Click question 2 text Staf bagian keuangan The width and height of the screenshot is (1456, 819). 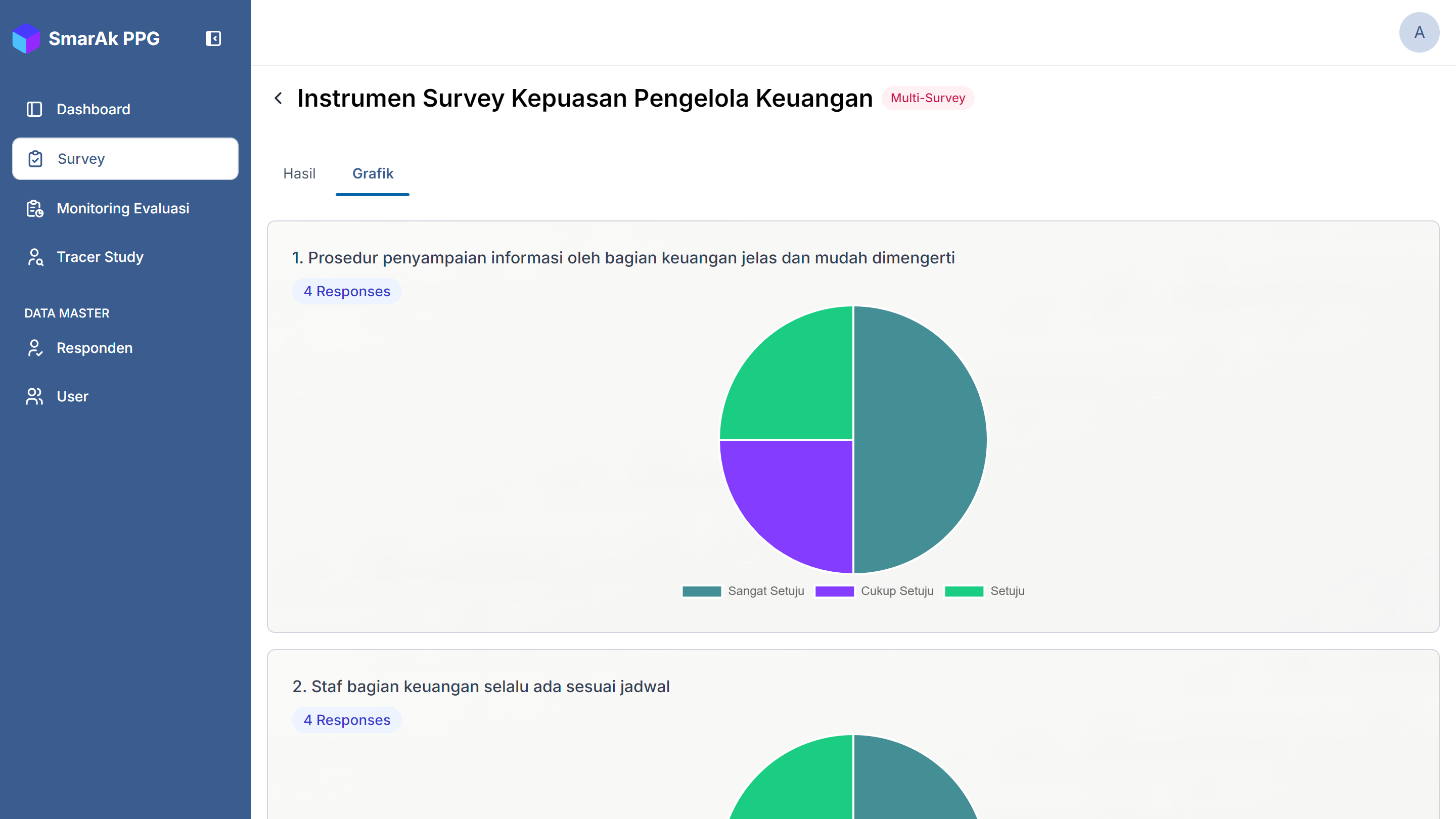tap(481, 687)
